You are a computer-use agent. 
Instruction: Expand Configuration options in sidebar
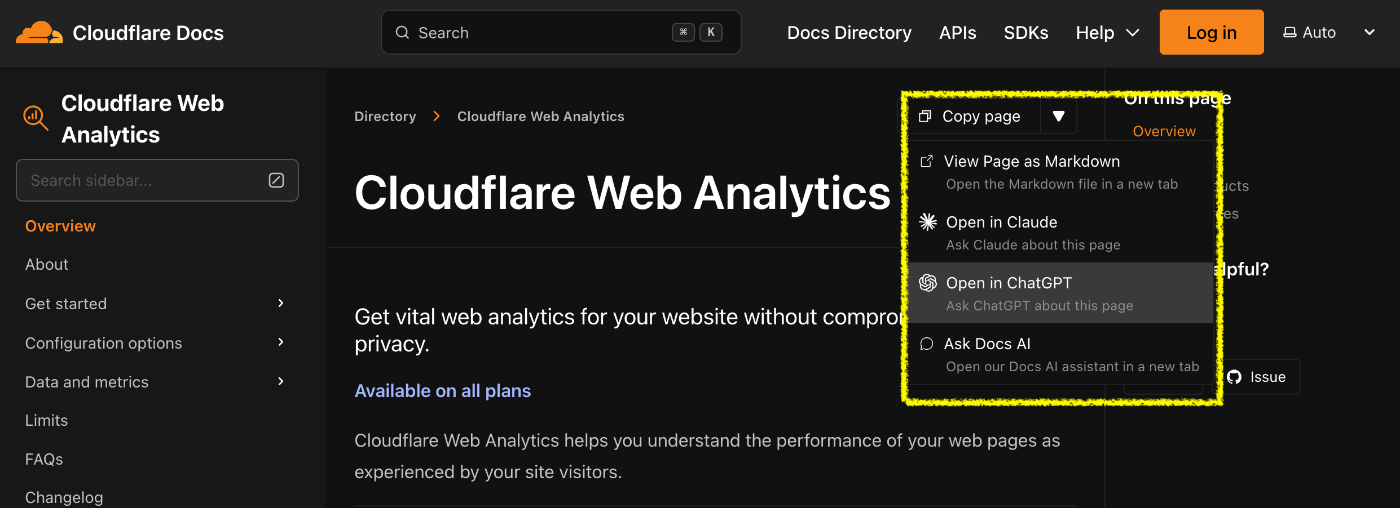click(x=281, y=342)
